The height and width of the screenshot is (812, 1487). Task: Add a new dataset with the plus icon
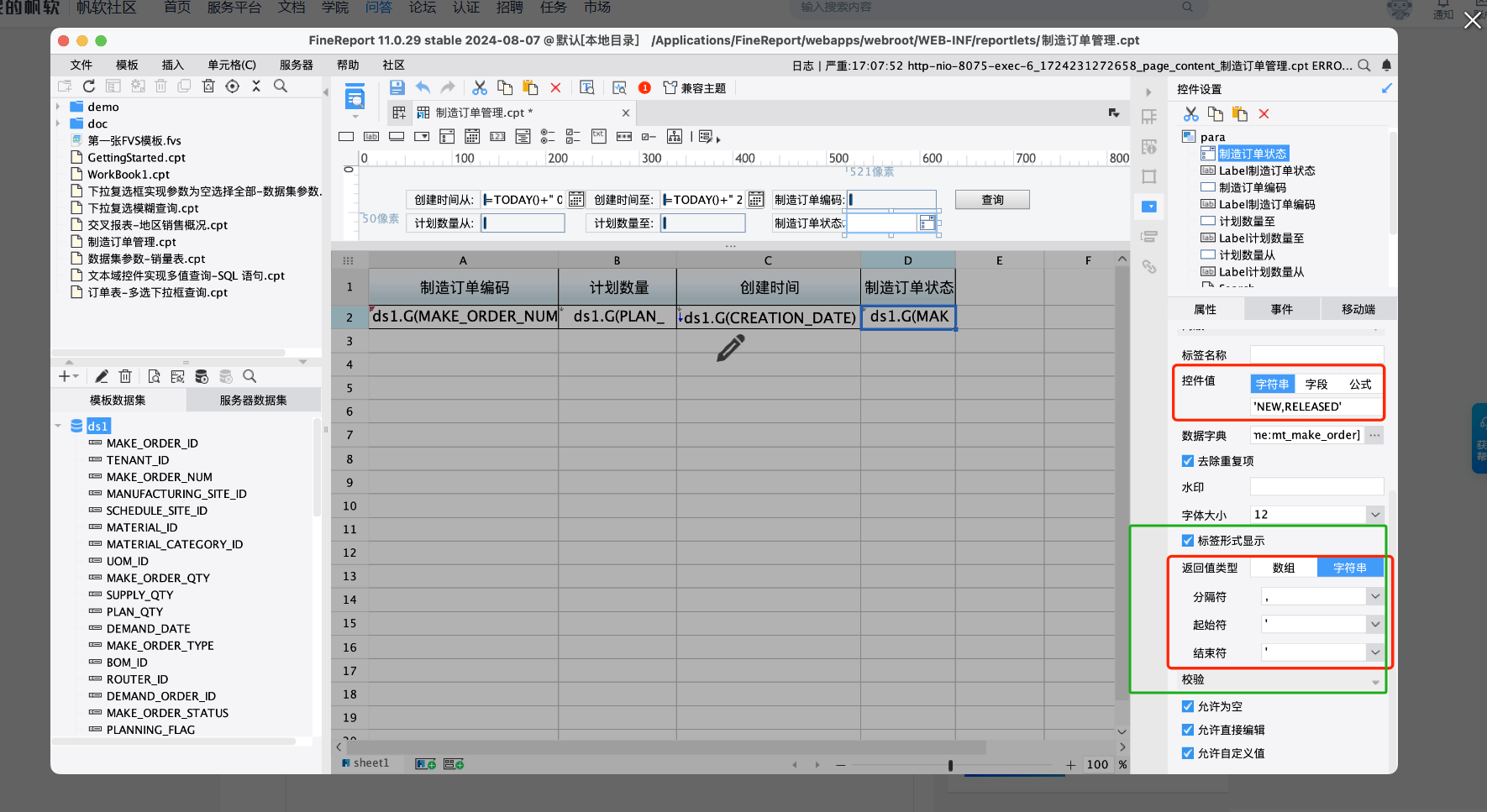[x=65, y=376]
